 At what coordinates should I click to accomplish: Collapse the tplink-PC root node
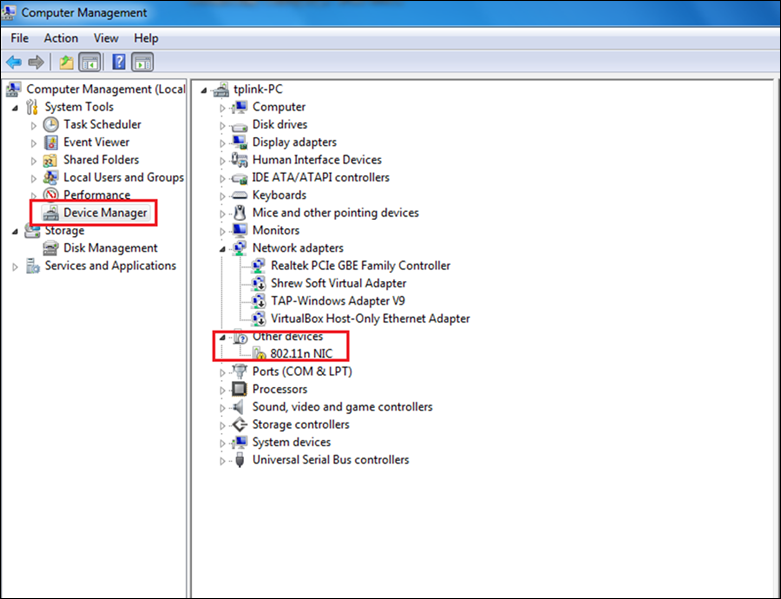coord(204,90)
